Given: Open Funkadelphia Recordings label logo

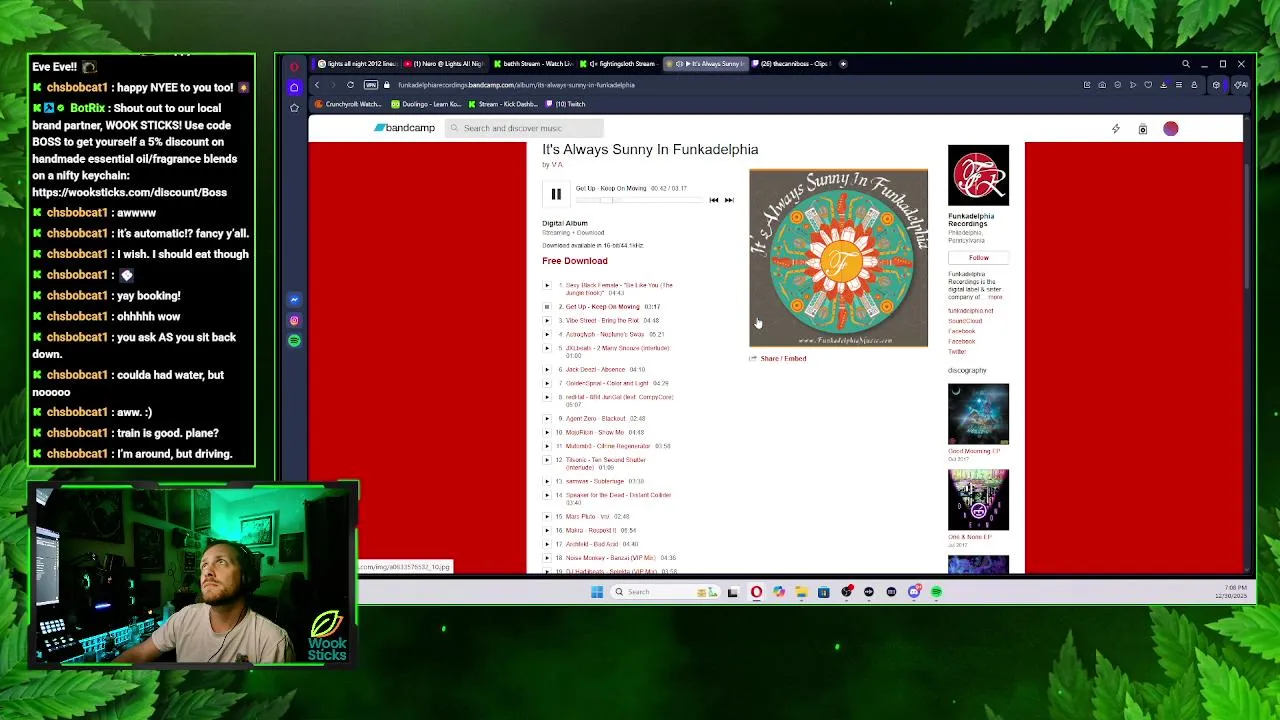Looking at the screenshot, I should pyautogui.click(x=978, y=175).
